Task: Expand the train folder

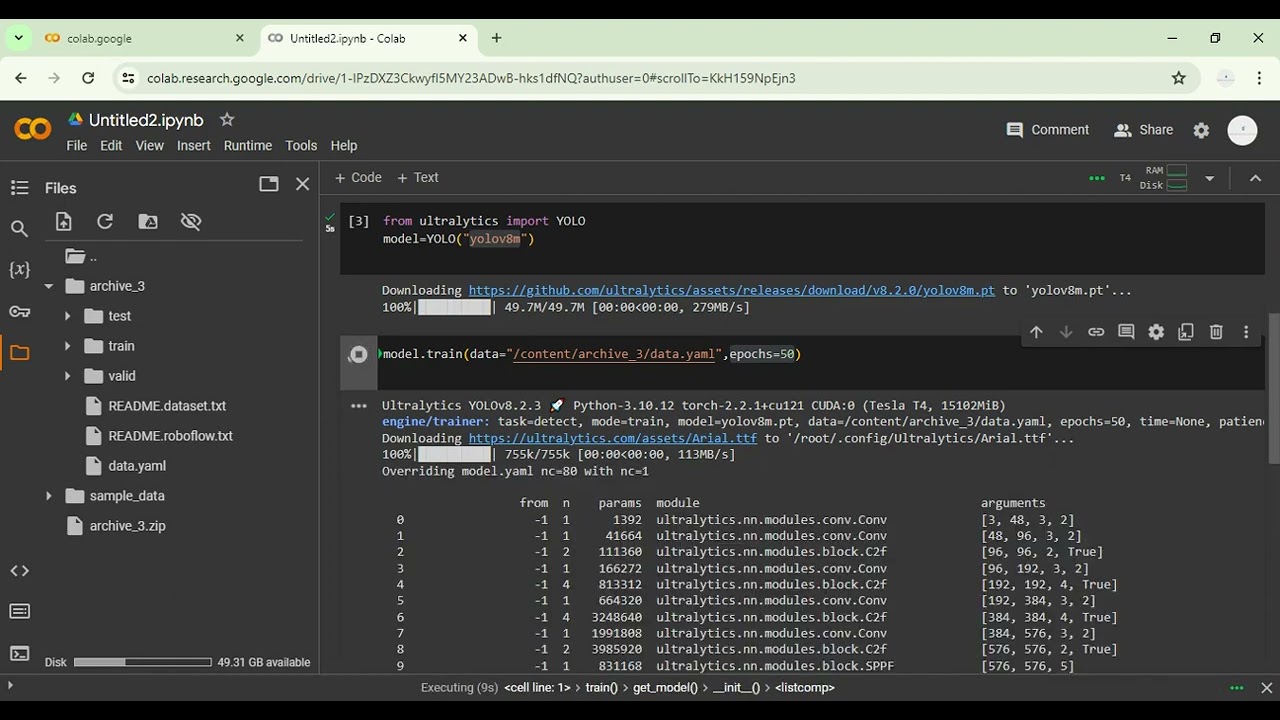Action: coord(67,346)
